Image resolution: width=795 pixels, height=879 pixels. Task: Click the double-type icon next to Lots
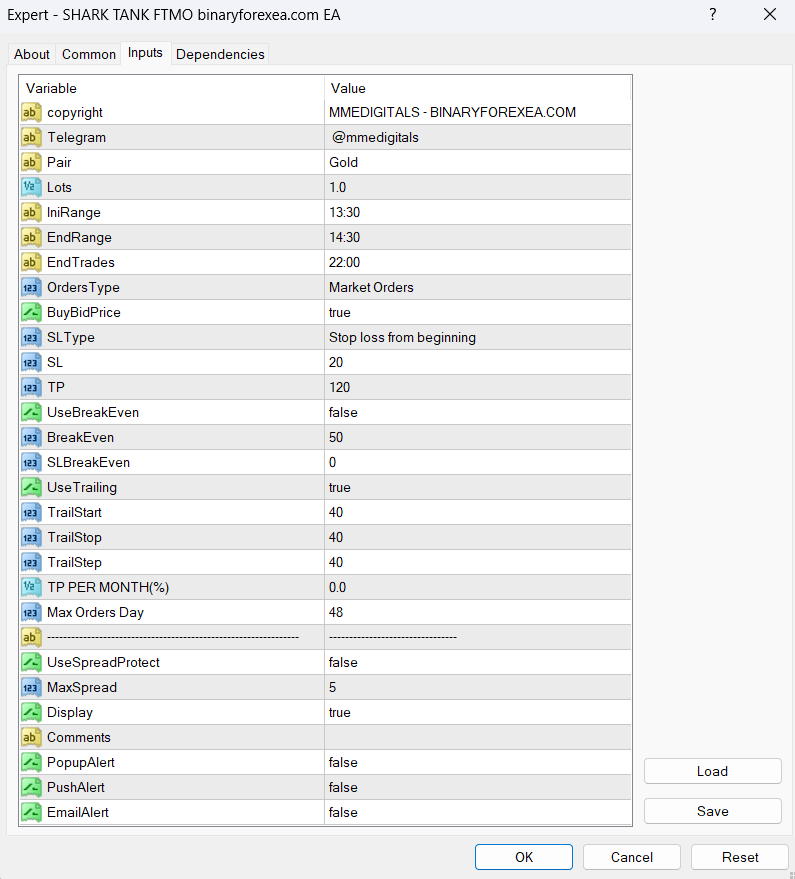(31, 188)
